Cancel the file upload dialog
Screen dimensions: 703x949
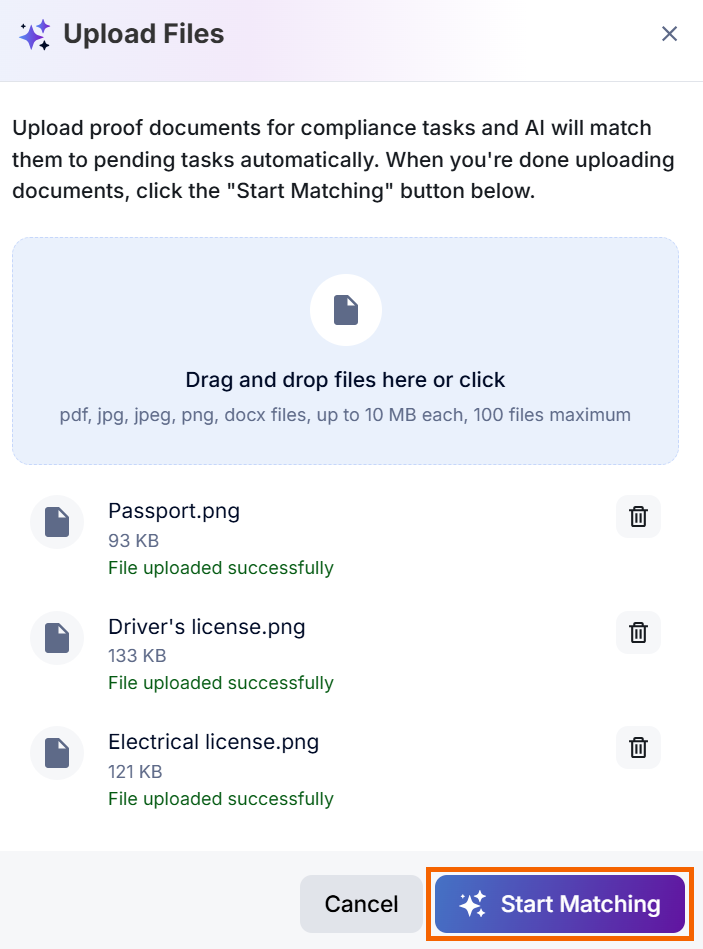coord(361,904)
